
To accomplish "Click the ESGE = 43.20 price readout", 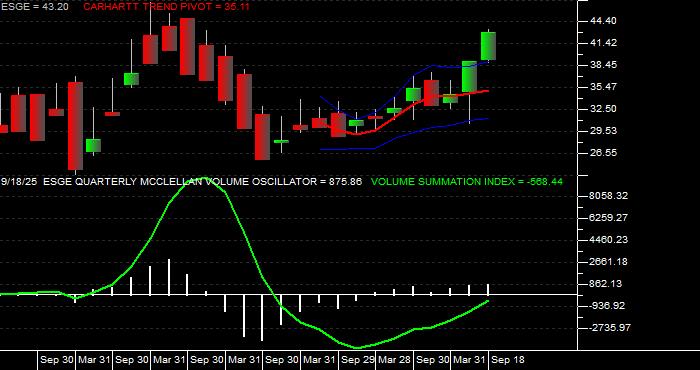I will click(35, 7).
